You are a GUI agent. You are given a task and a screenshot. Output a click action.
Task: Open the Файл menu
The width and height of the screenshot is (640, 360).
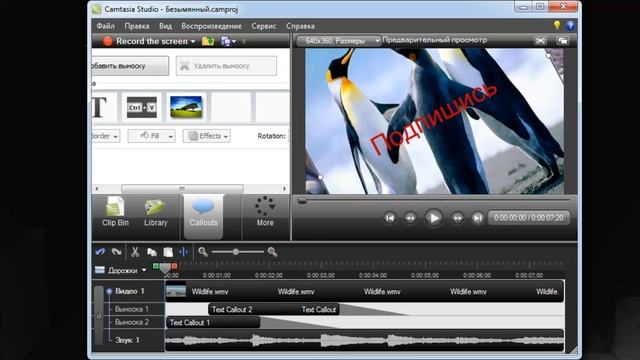click(105, 26)
